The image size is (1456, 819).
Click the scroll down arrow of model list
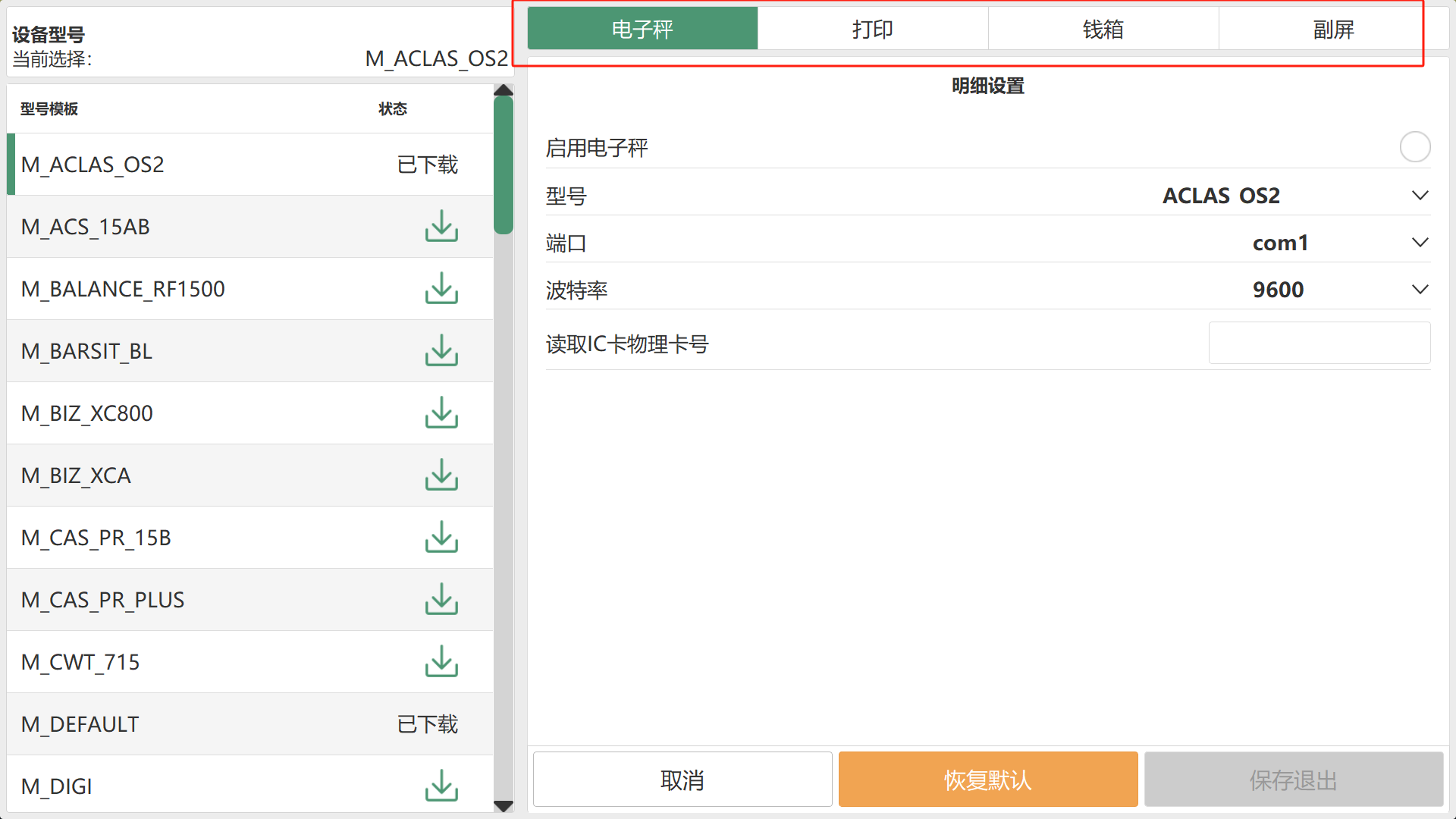(504, 806)
